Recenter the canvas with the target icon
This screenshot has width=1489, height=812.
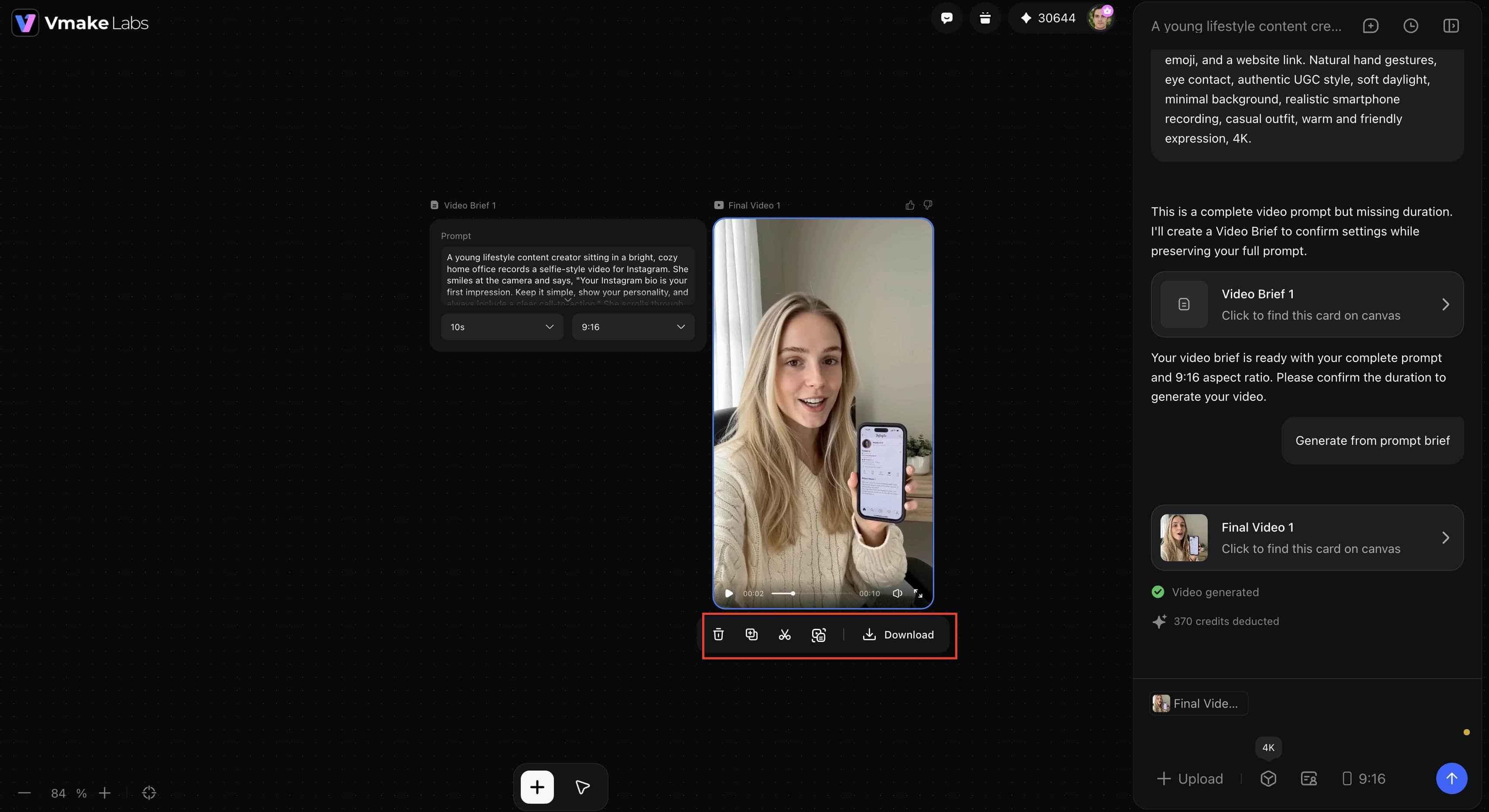(149, 793)
